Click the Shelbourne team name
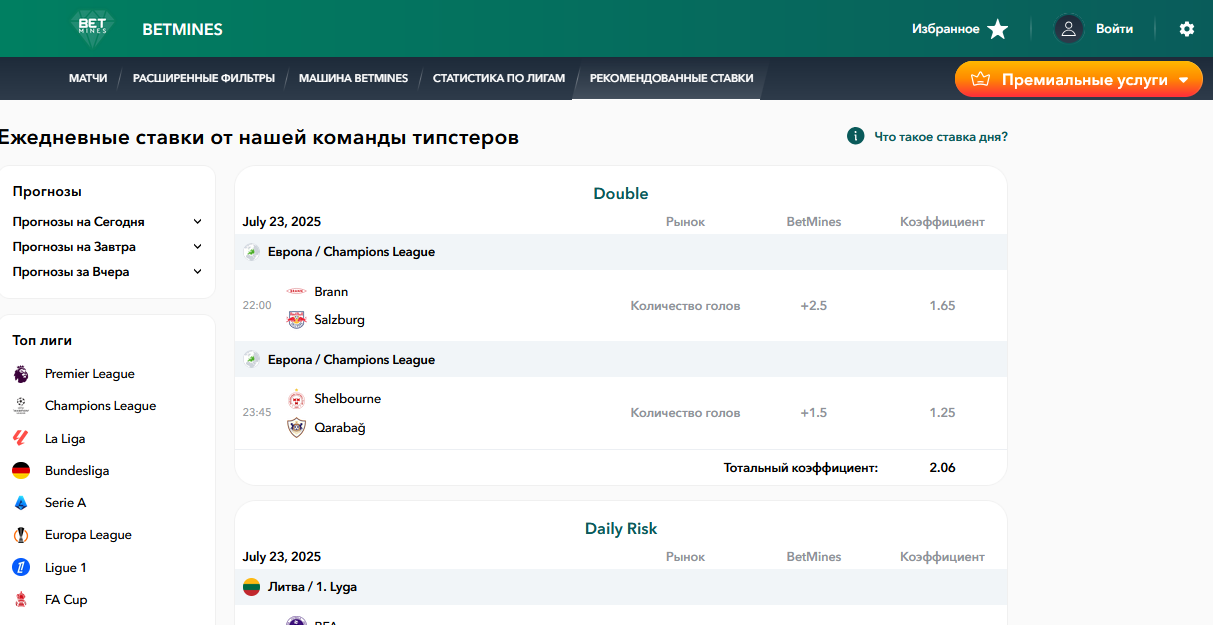The height and width of the screenshot is (625, 1213). (x=348, y=399)
